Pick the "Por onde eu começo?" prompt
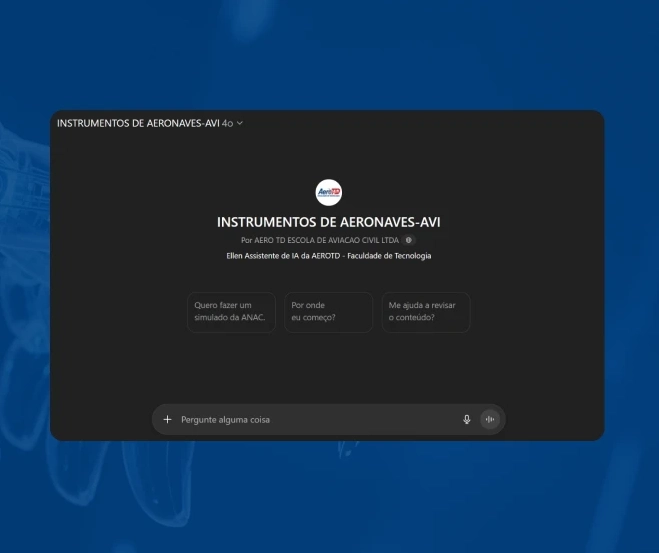Viewport: 659px width, 553px height. (327, 312)
